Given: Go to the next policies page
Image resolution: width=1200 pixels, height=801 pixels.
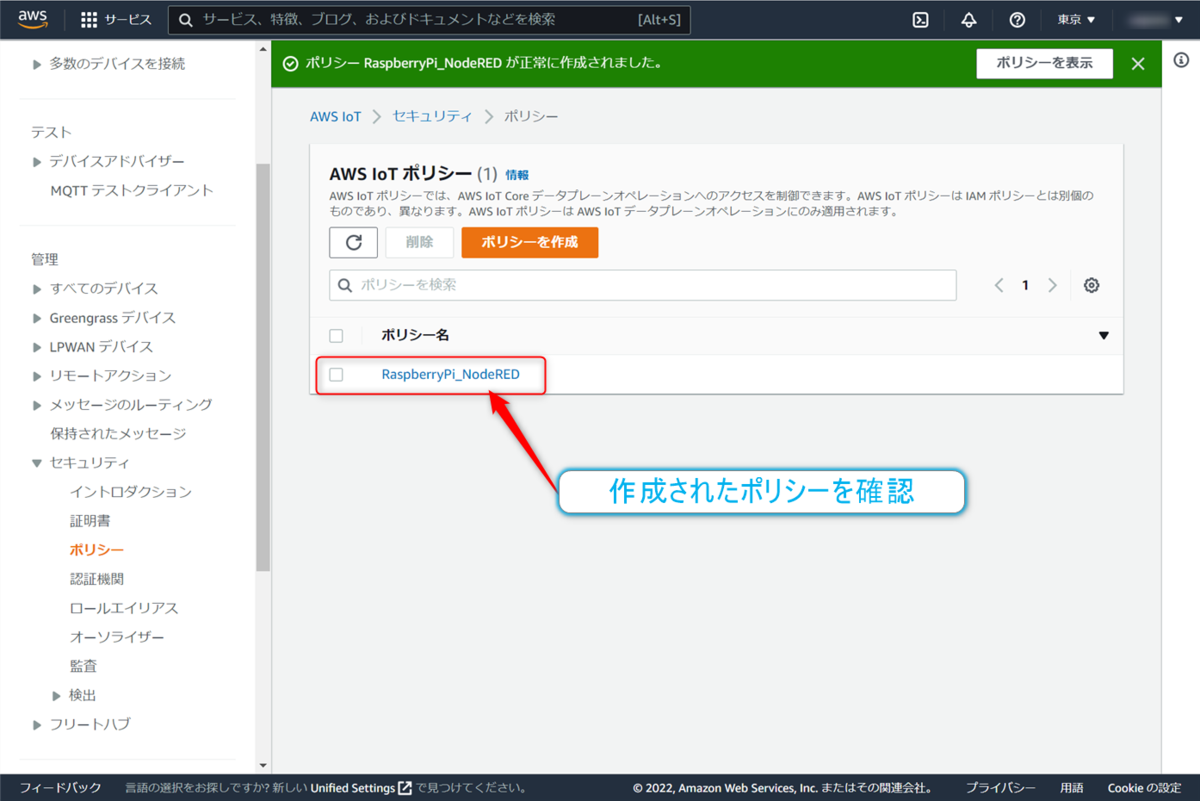Looking at the screenshot, I should [x=1052, y=285].
